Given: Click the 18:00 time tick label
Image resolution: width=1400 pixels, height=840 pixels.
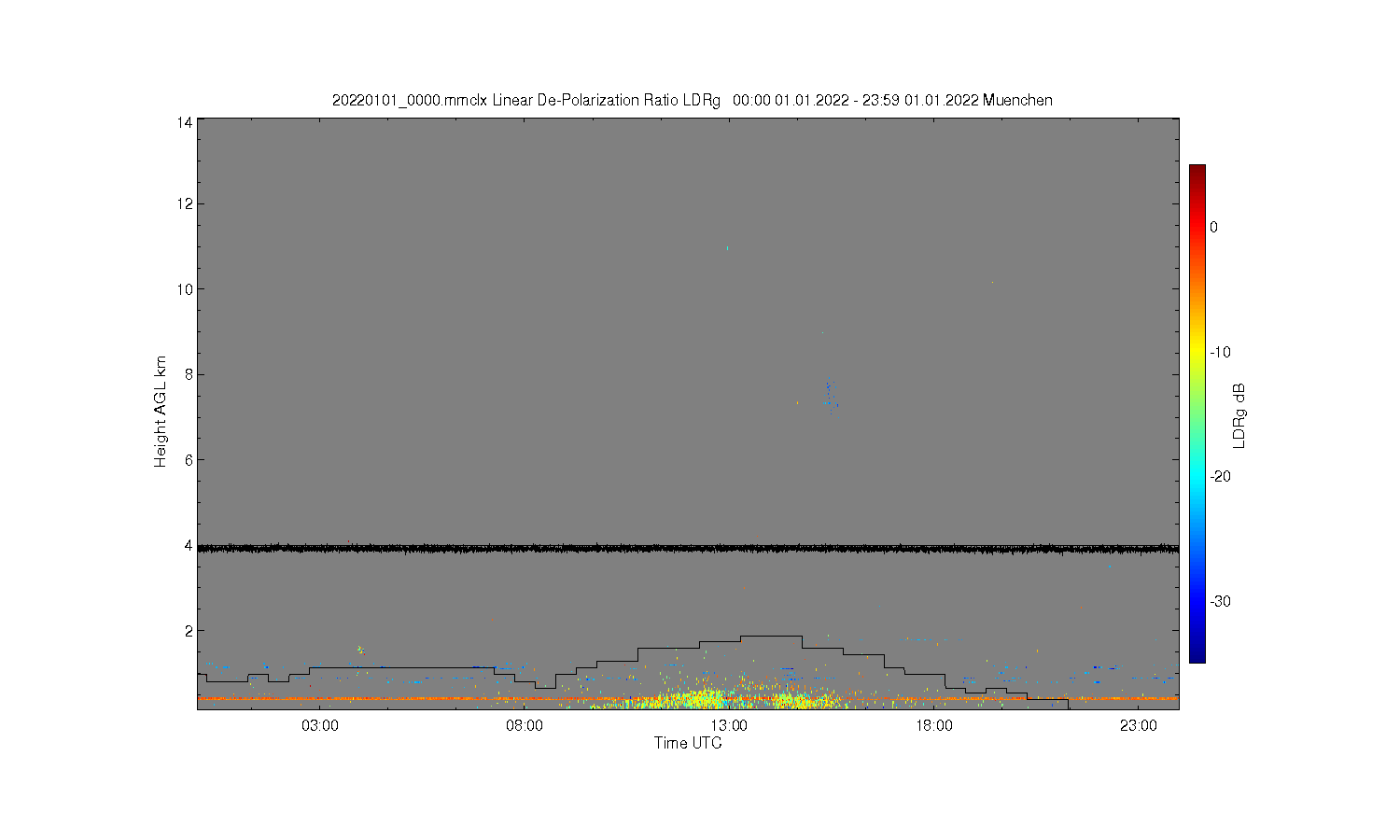Looking at the screenshot, I should (x=933, y=726).
